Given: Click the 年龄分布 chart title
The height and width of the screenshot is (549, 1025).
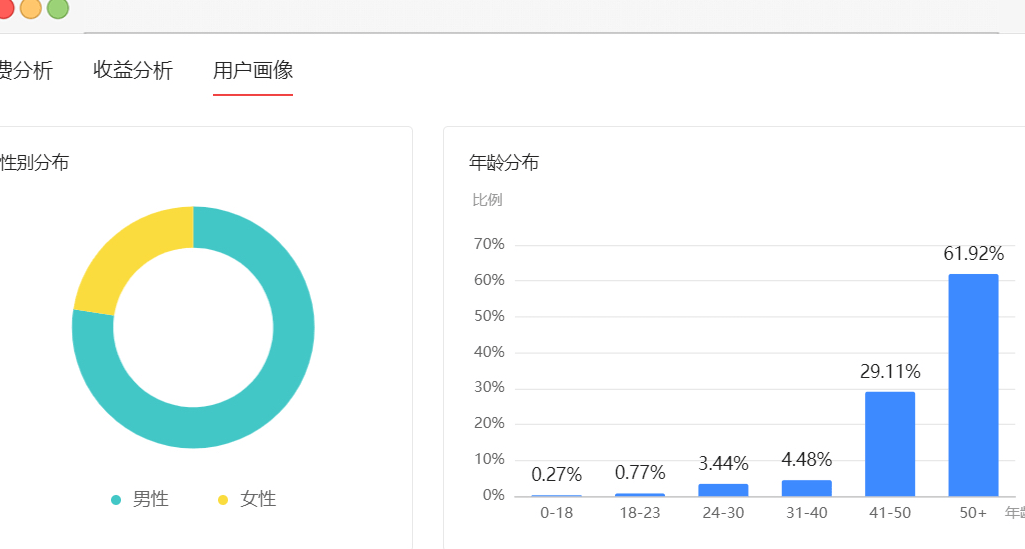Looking at the screenshot, I should pos(504,162).
